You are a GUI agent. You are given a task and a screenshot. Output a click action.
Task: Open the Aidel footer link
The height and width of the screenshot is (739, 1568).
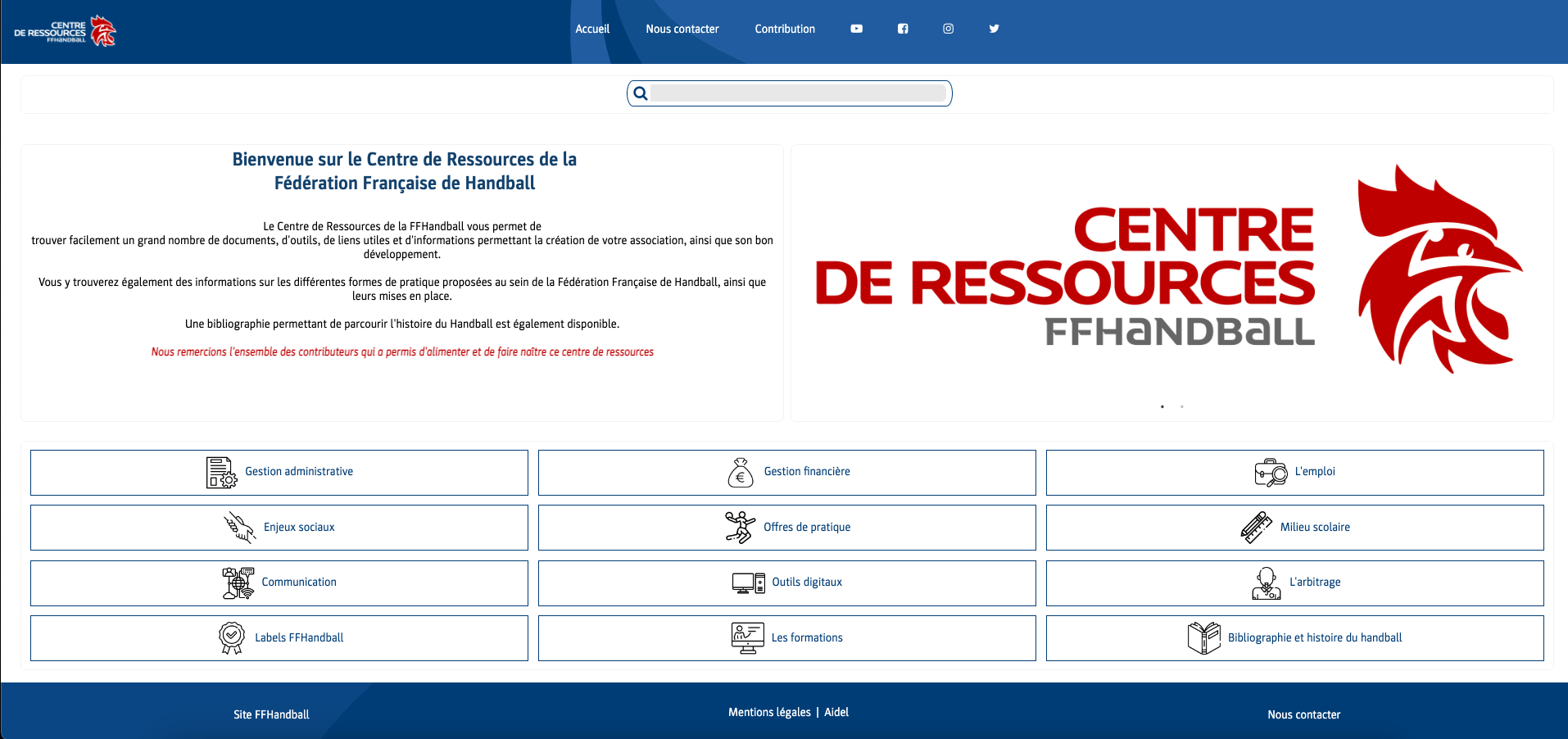click(836, 712)
